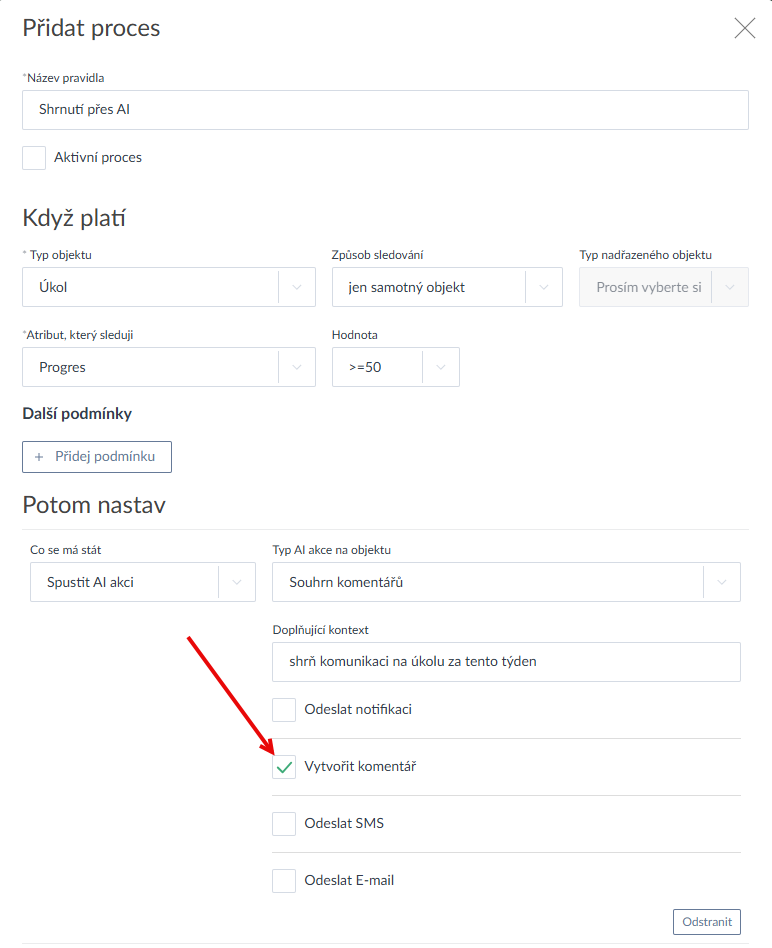Open the Typ objektu dropdown arrow
This screenshot has height=948, width=772.
coord(297,287)
